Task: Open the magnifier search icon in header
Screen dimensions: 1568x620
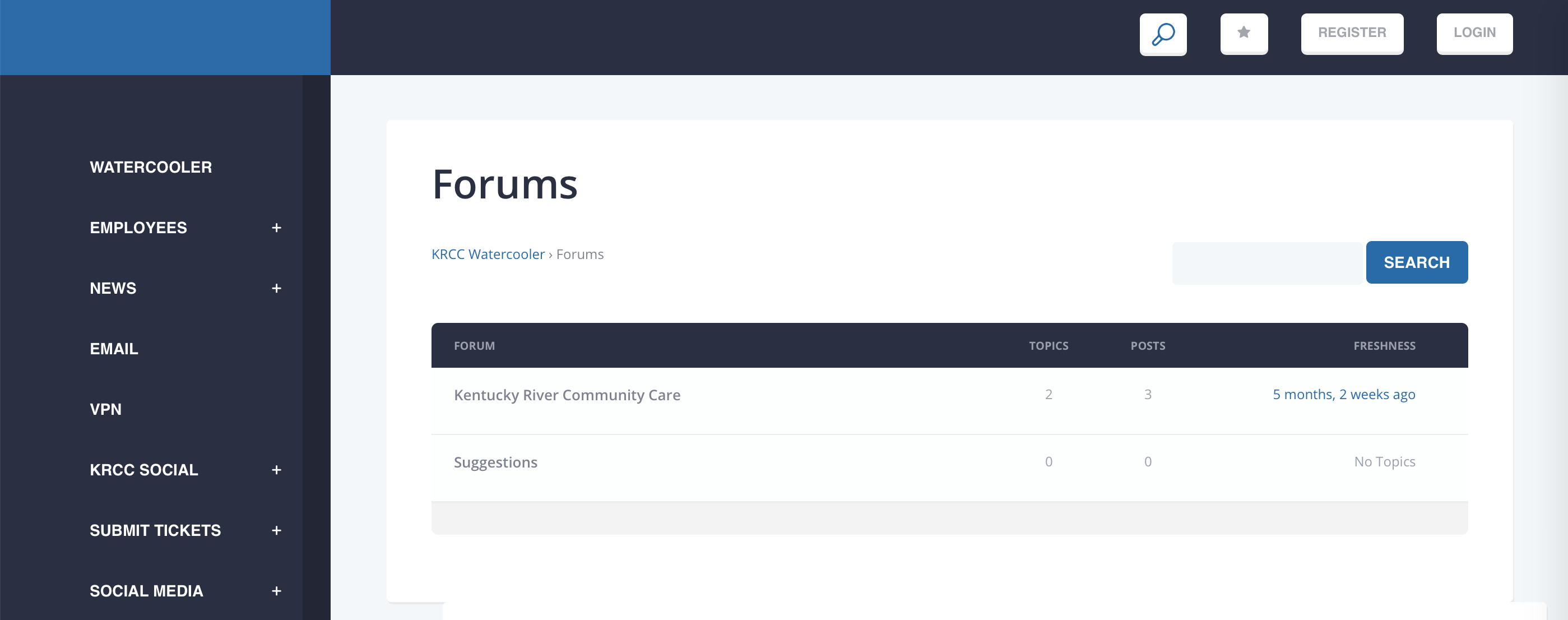Action: click(x=1163, y=34)
